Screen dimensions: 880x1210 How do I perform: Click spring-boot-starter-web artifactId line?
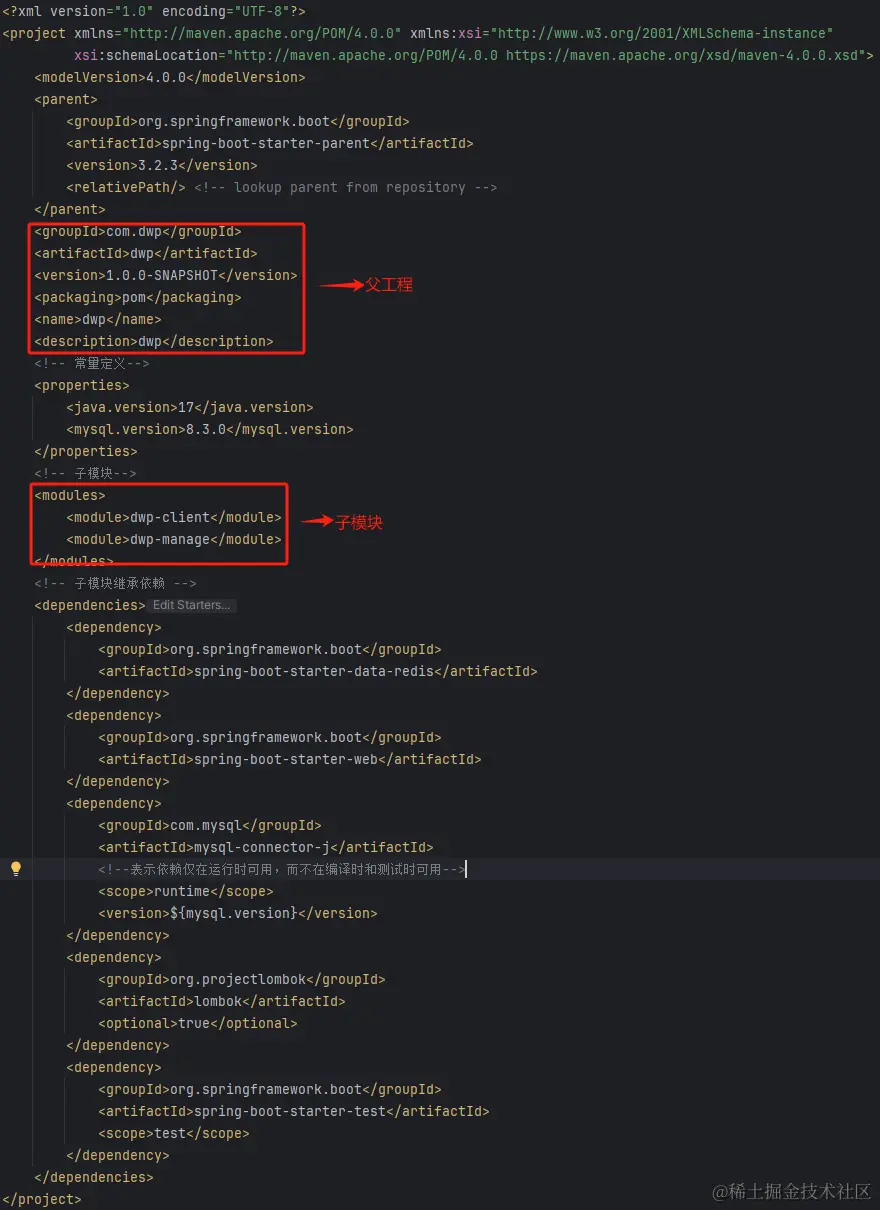(x=290, y=759)
